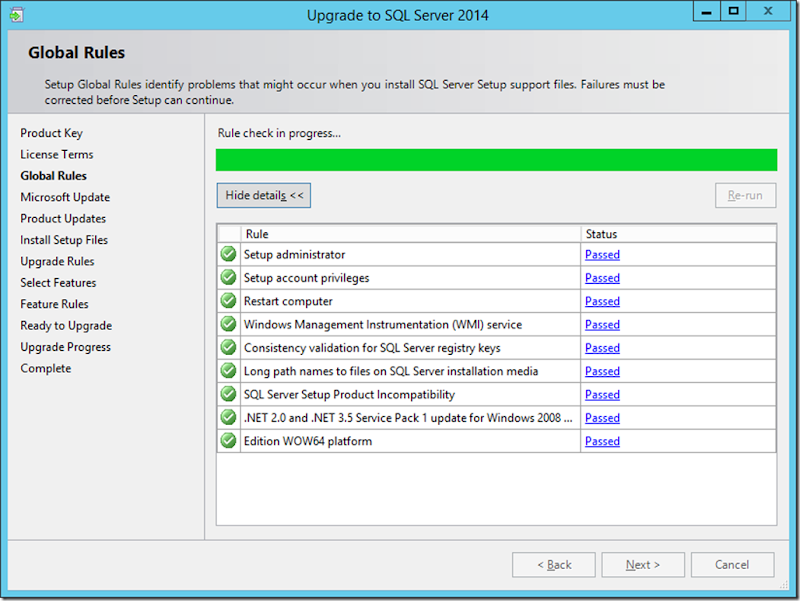Click 'Rule check in progress...' label
Image resolution: width=800 pixels, height=601 pixels.
coord(279,133)
